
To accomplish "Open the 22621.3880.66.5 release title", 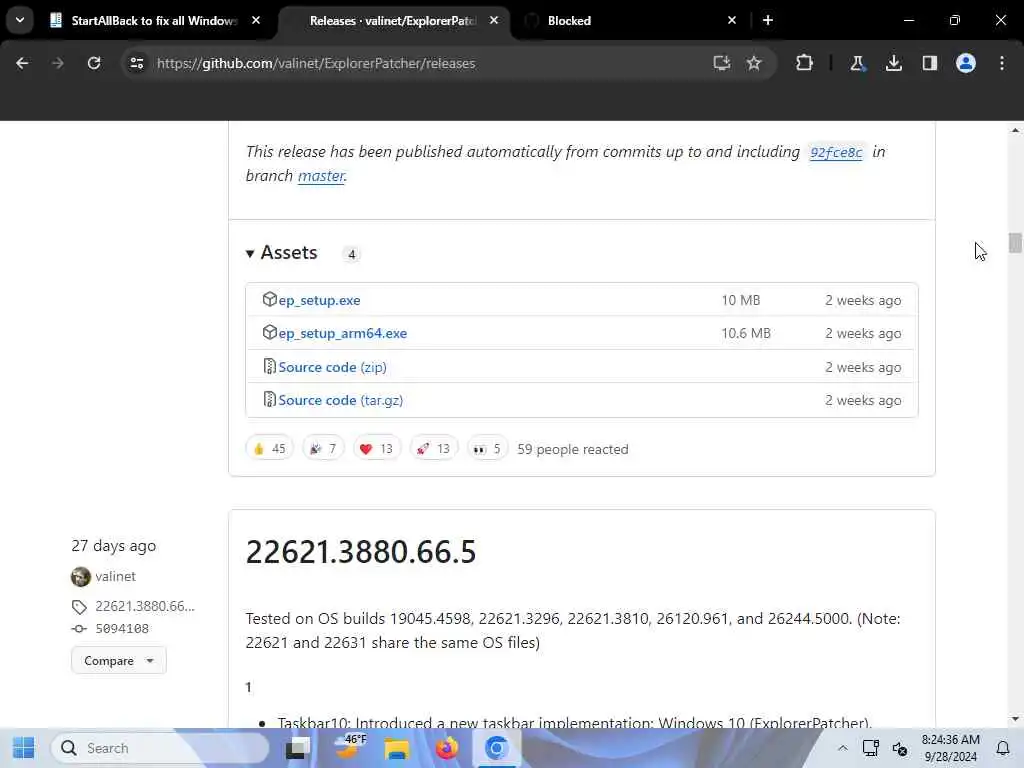I will click(x=360, y=552).
